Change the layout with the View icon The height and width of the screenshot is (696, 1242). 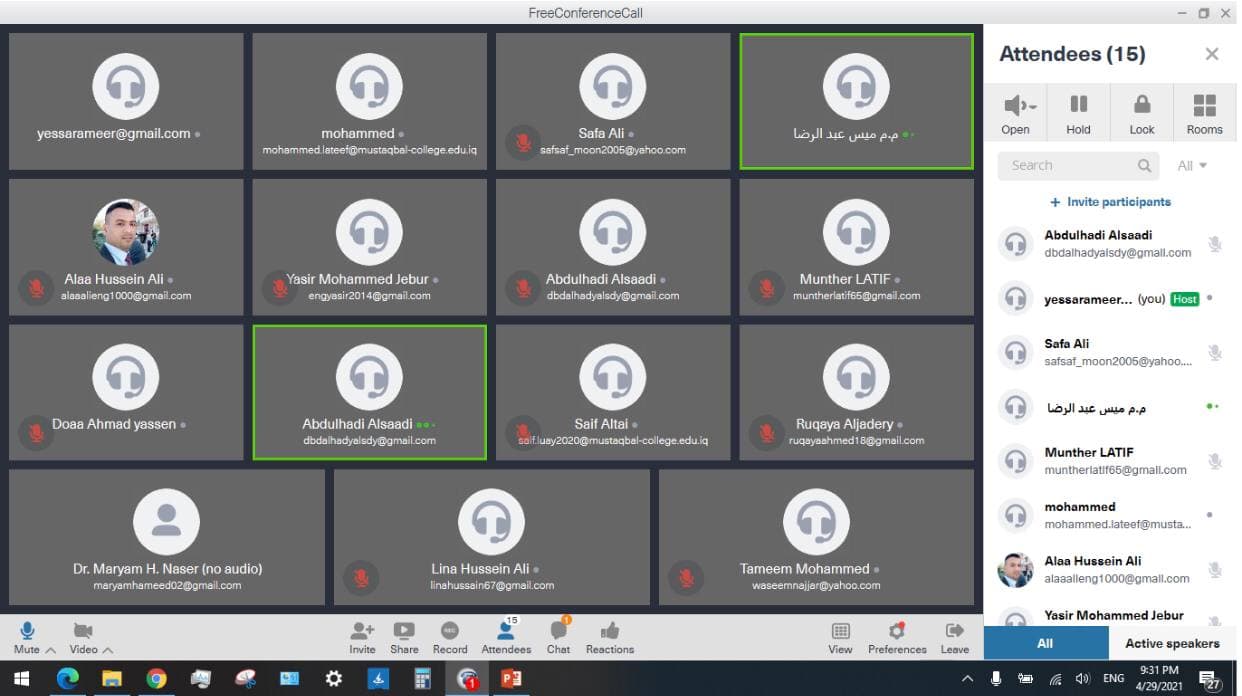841,631
